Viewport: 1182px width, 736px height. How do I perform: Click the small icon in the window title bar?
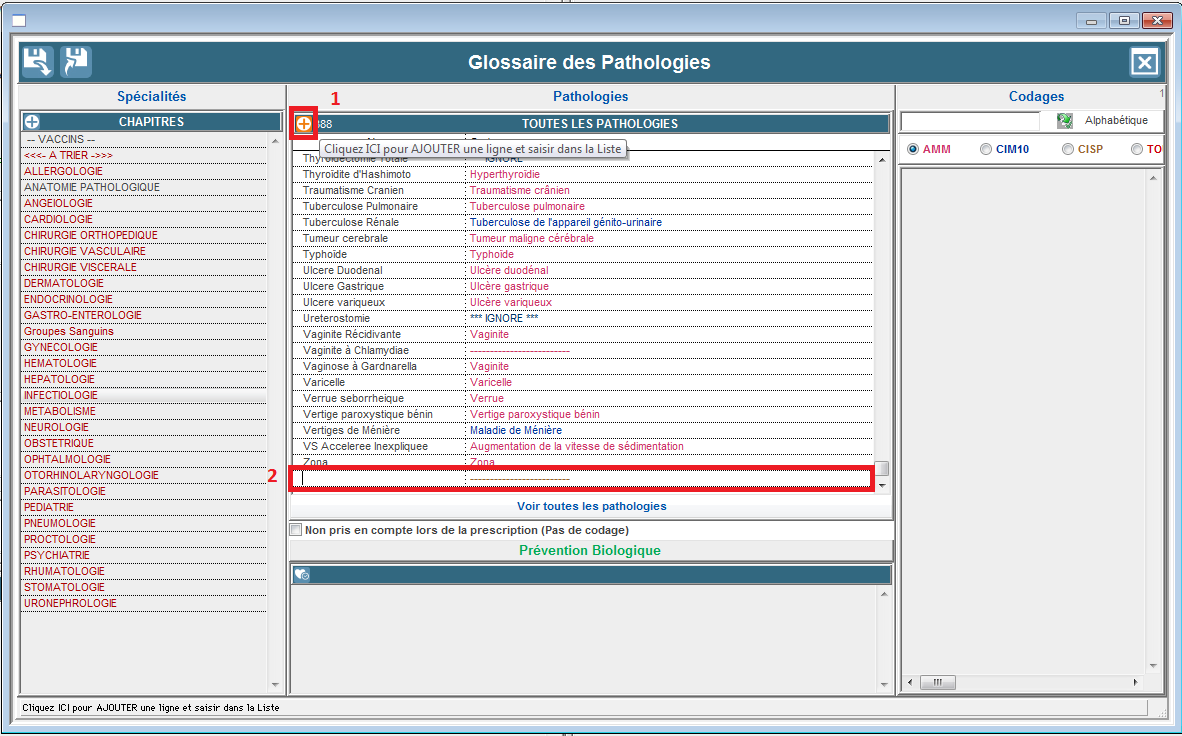point(18,21)
